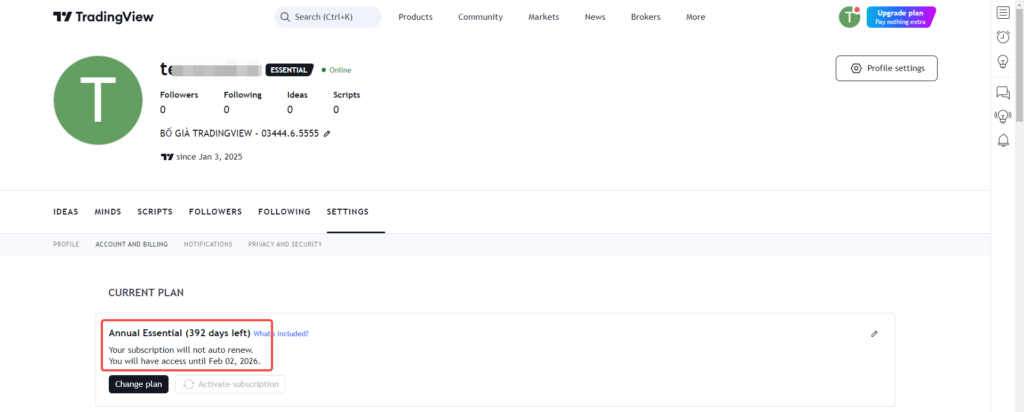
Task: Open the ideas stream broadcast icon
Action: (x=1003, y=116)
